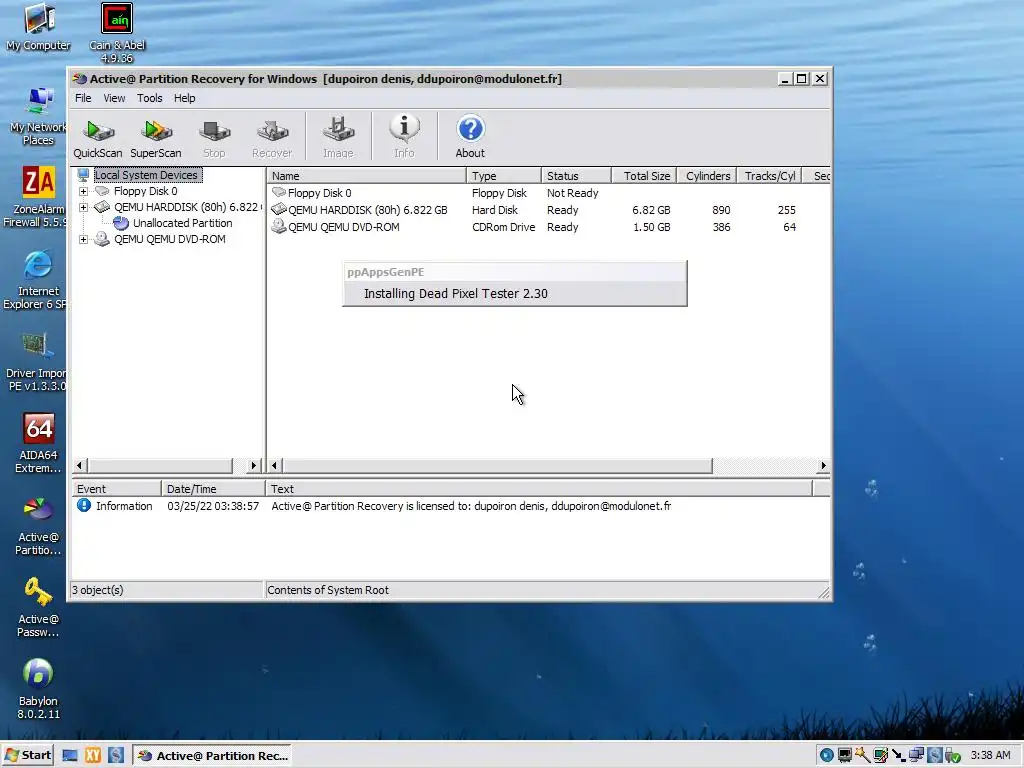Screen dimensions: 1024x768
Task: Click the CDRom Drive type cell
Action: [504, 227]
